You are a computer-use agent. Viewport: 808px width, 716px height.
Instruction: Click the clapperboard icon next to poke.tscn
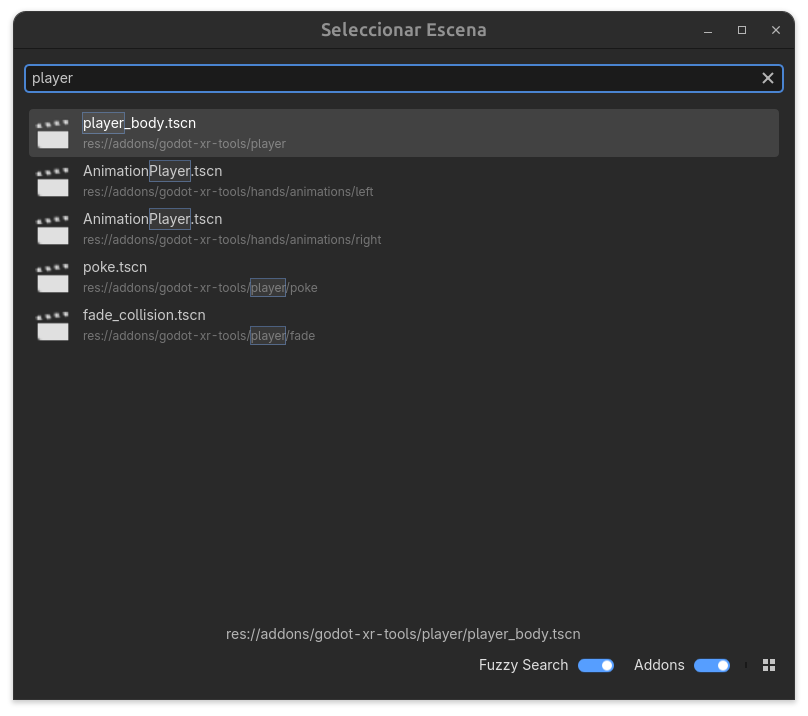pos(53,277)
